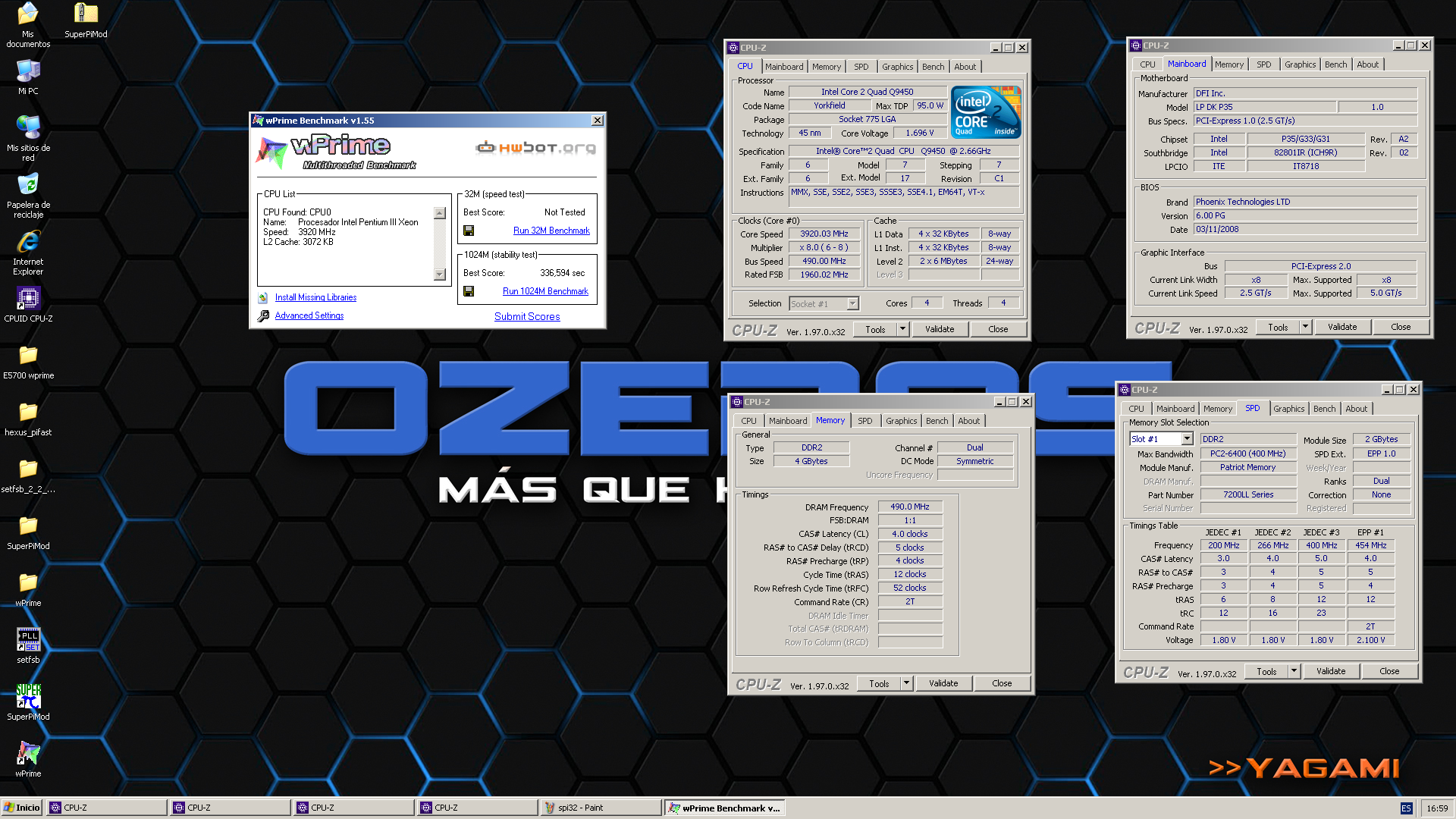This screenshot has height=819, width=1456.
Task: Expand Tools dropdown arrow in Memory window
Action: (906, 683)
